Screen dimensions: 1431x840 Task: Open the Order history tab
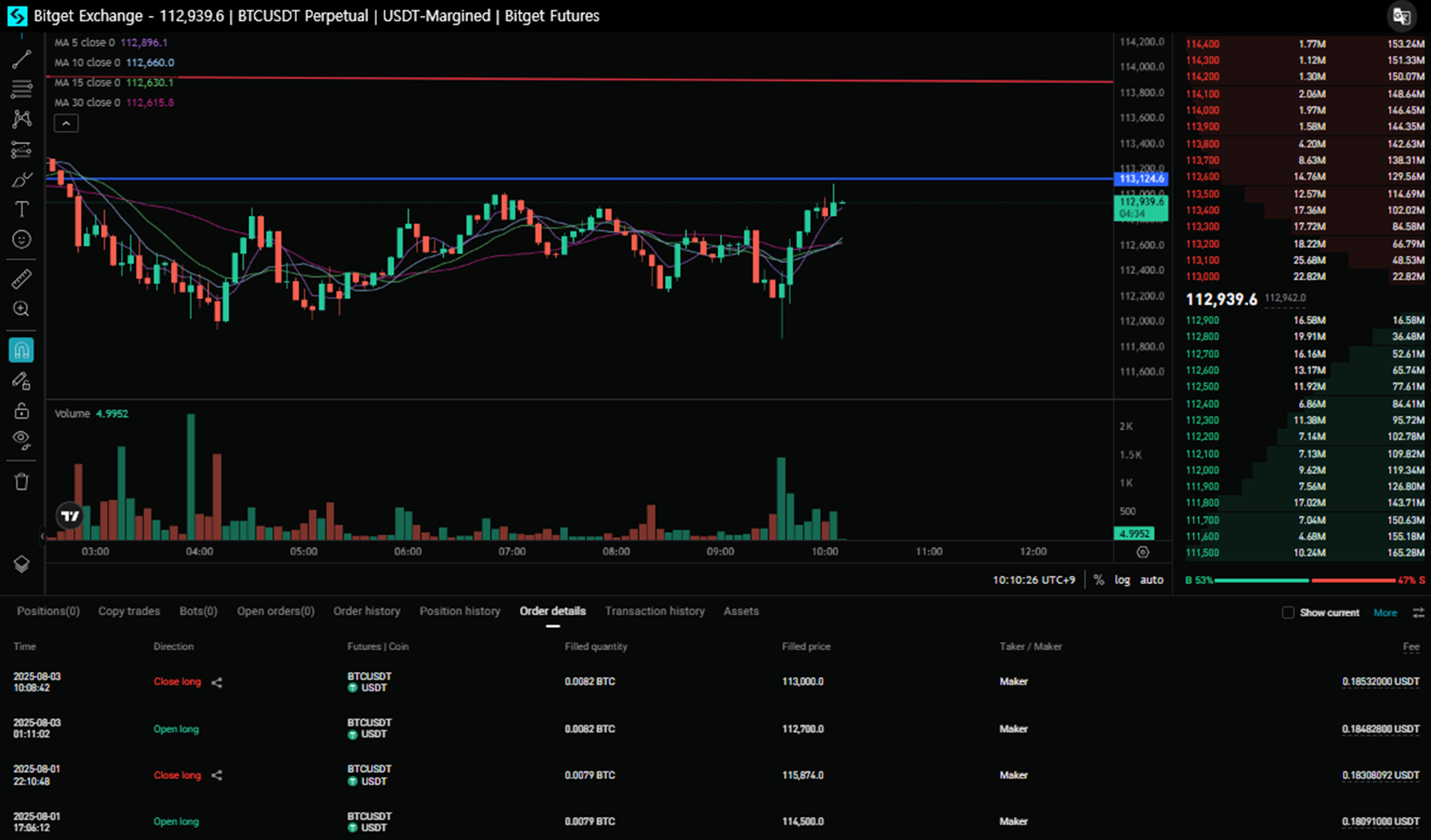367,611
